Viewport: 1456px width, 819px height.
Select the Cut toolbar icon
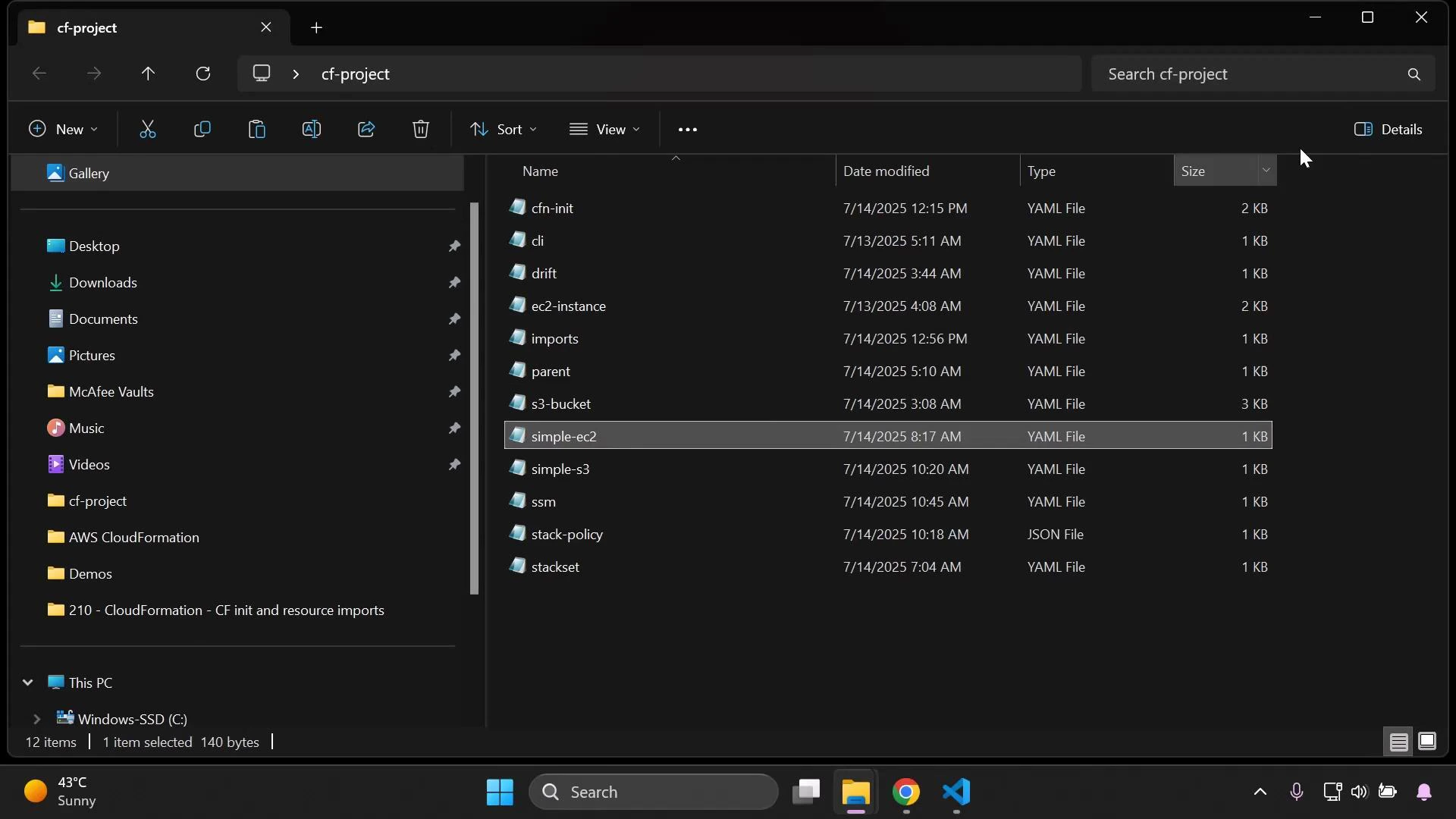click(149, 129)
